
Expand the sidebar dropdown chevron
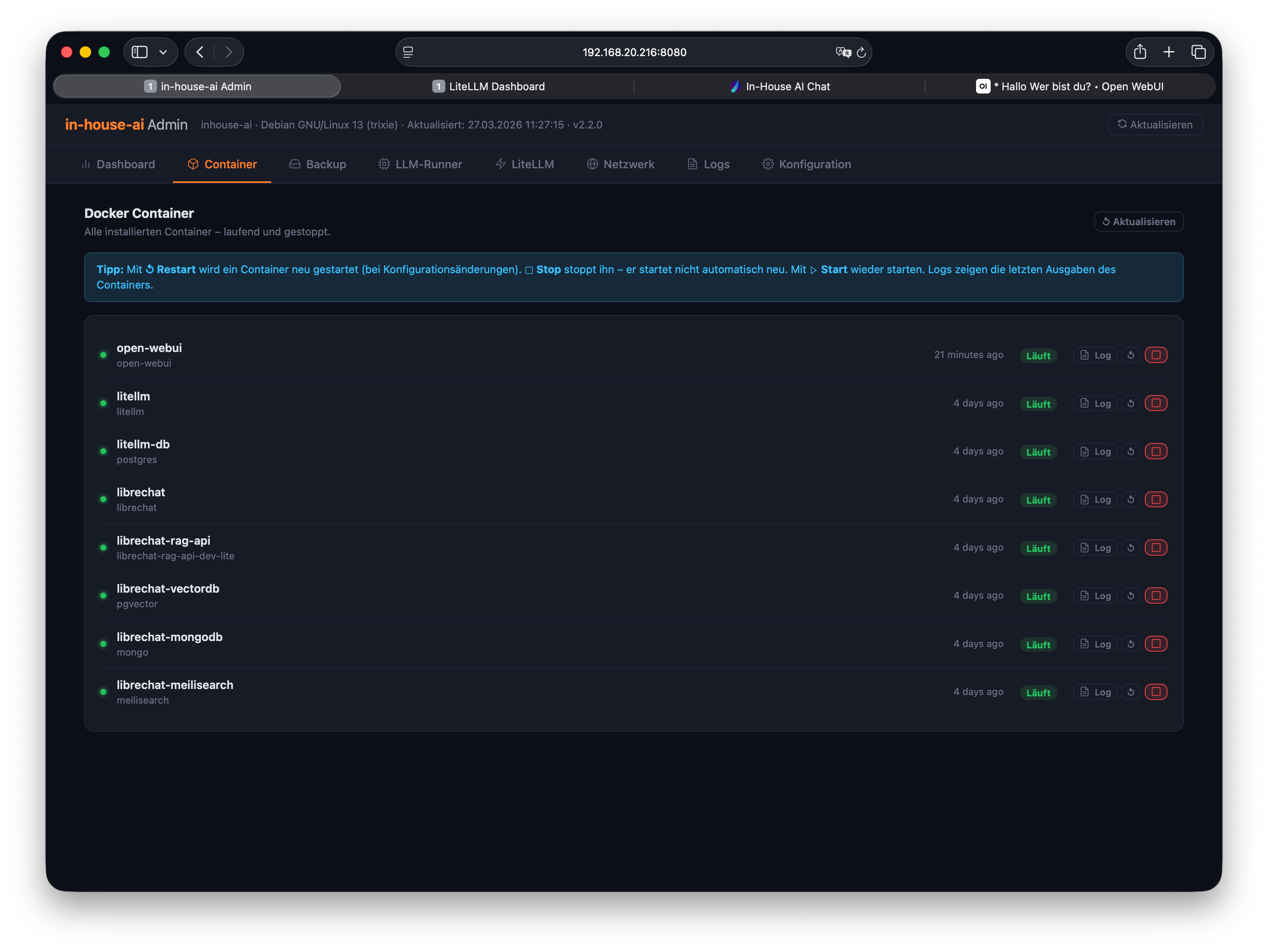pyautogui.click(x=163, y=52)
